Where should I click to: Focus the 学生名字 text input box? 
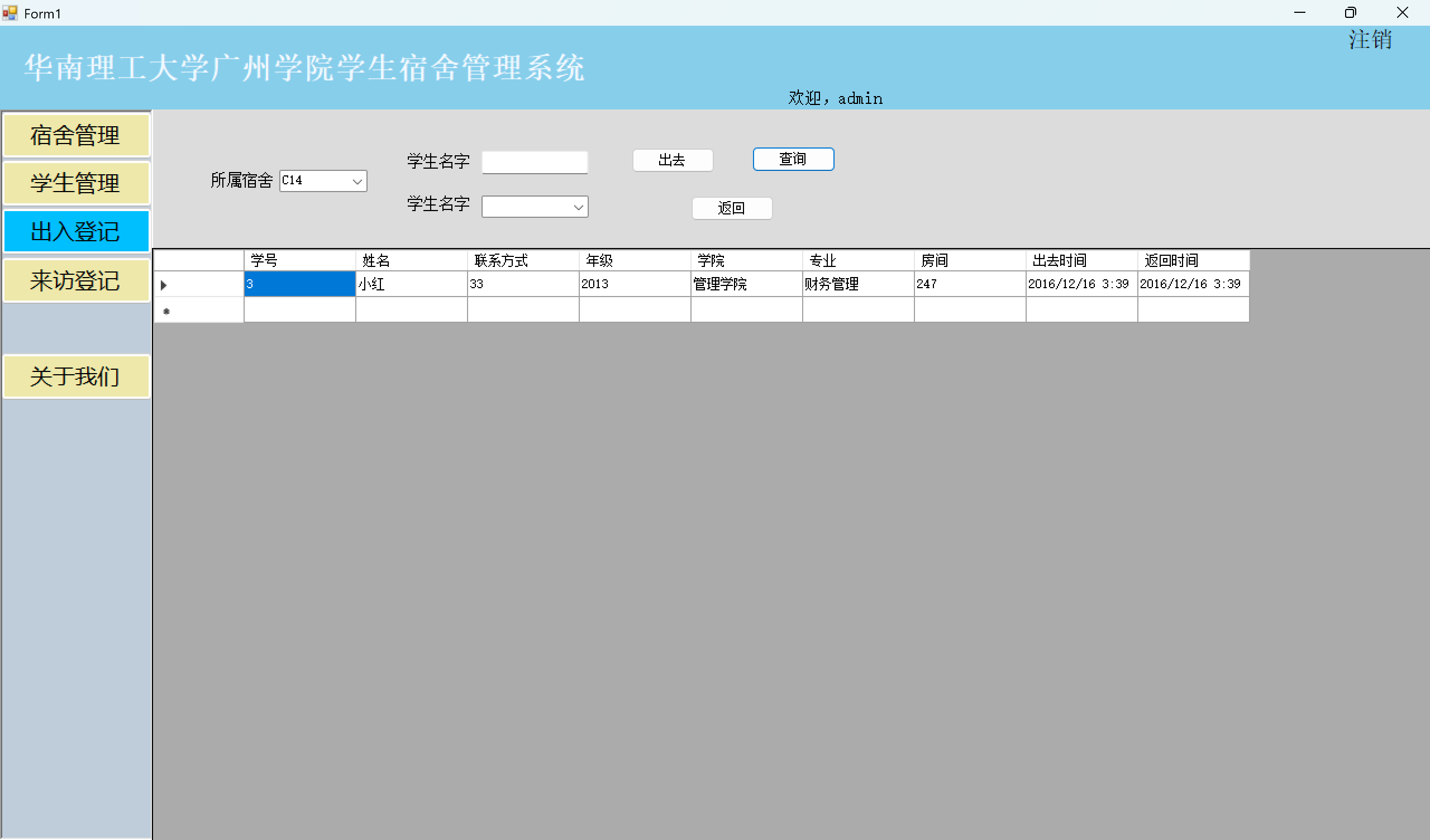click(534, 163)
